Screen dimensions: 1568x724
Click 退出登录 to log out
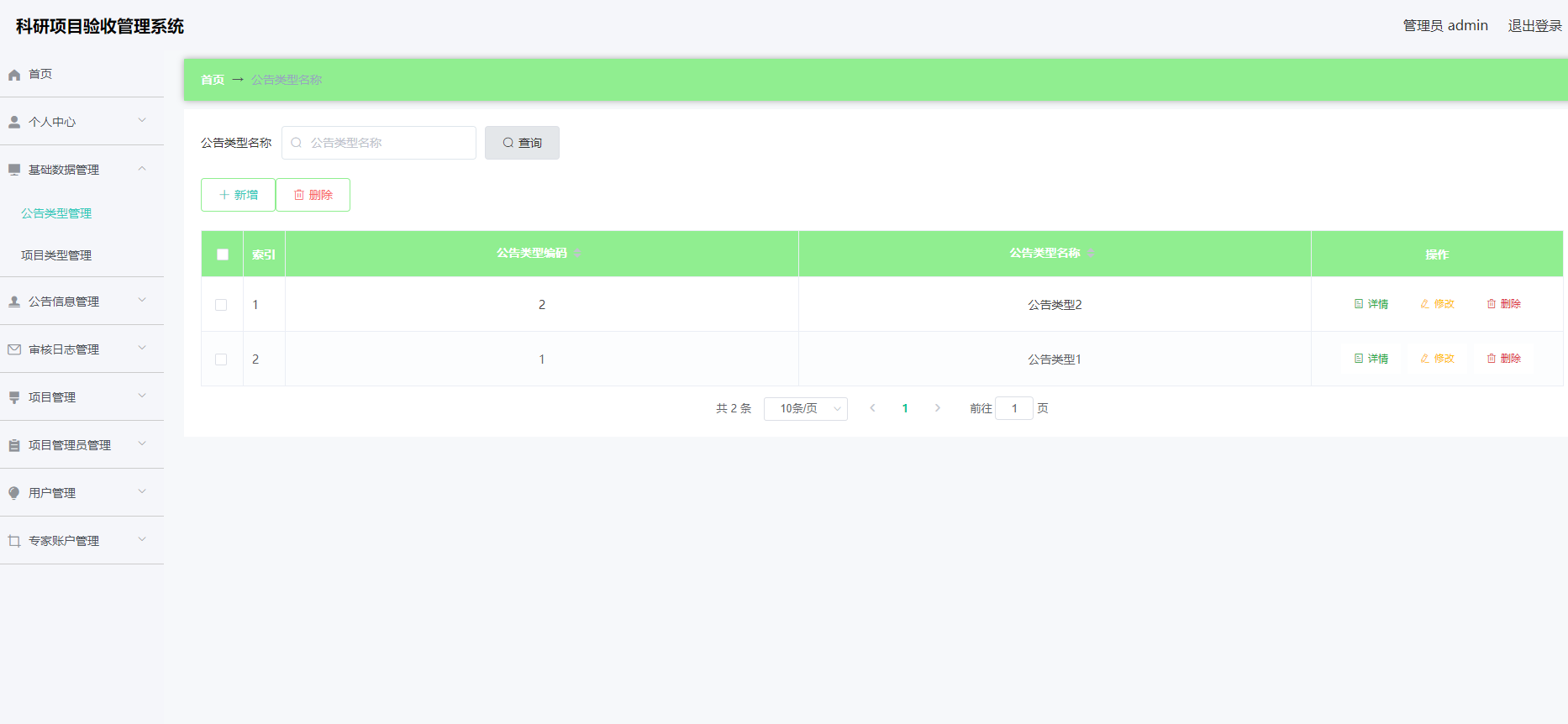point(1534,26)
